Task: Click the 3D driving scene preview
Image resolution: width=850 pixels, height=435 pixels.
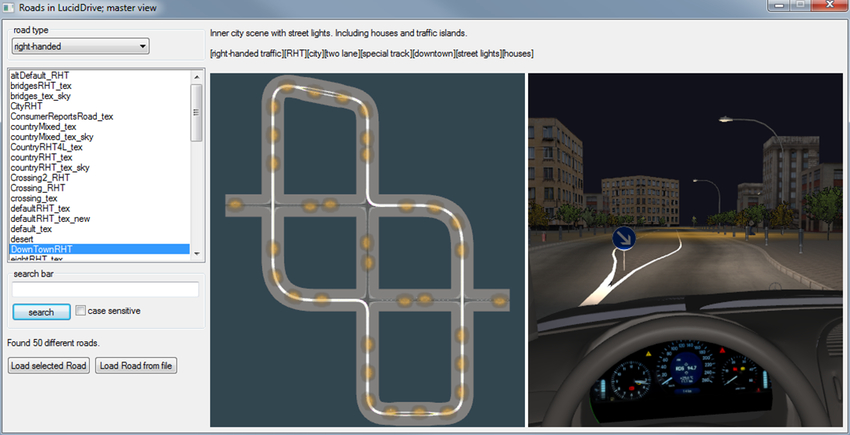Action: pyautogui.click(x=686, y=250)
